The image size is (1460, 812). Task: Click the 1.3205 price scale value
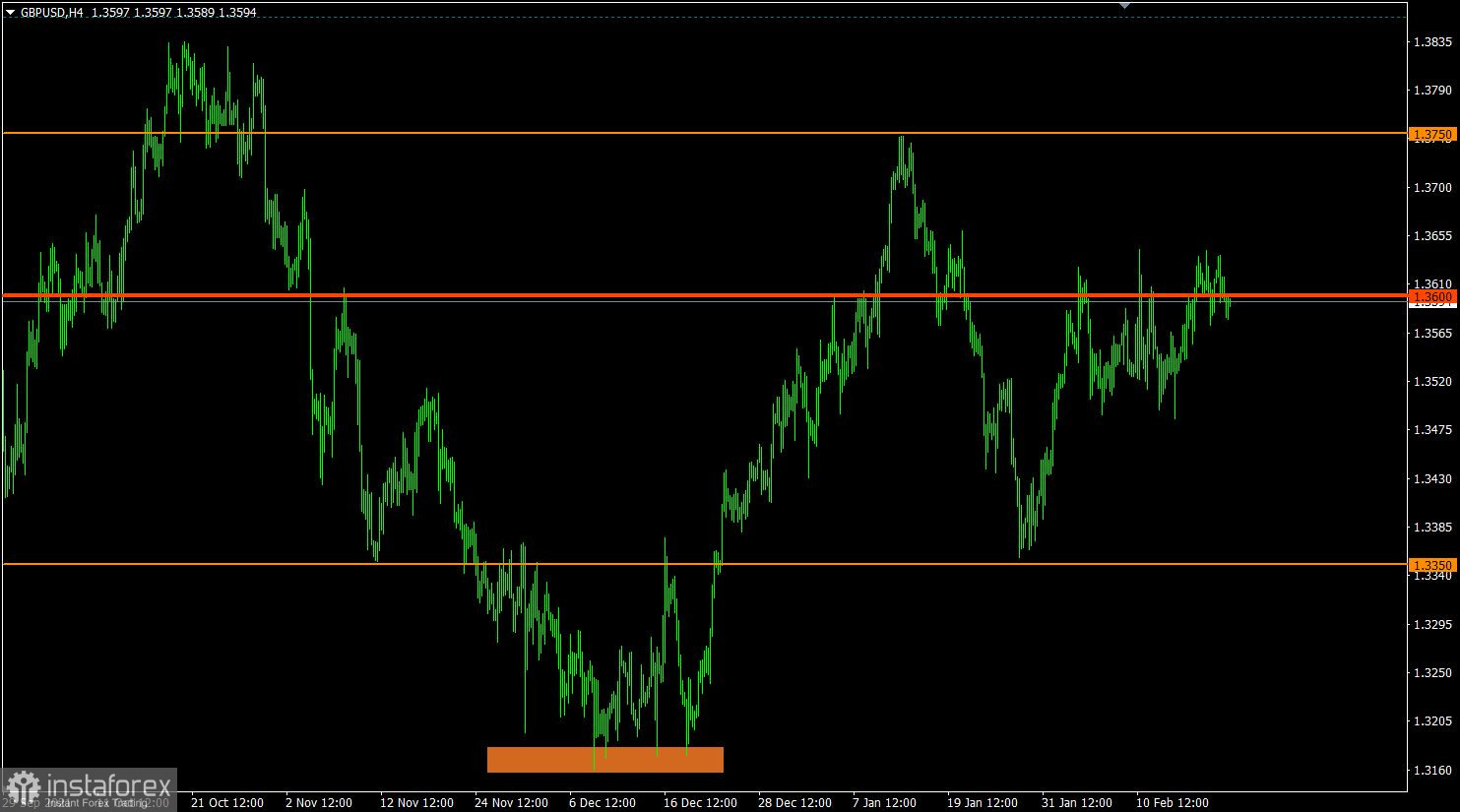pos(1432,721)
